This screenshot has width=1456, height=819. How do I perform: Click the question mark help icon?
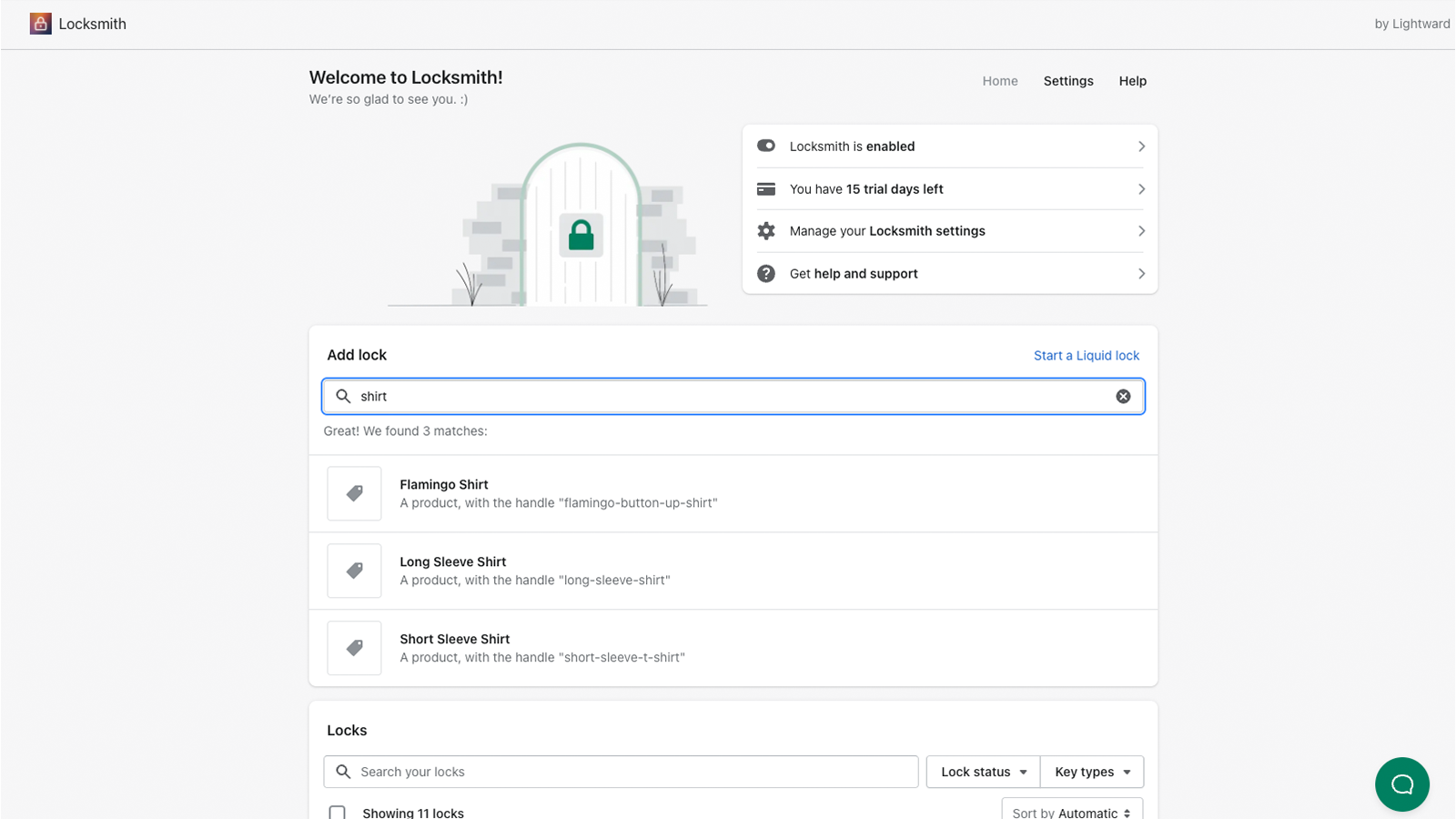(767, 273)
